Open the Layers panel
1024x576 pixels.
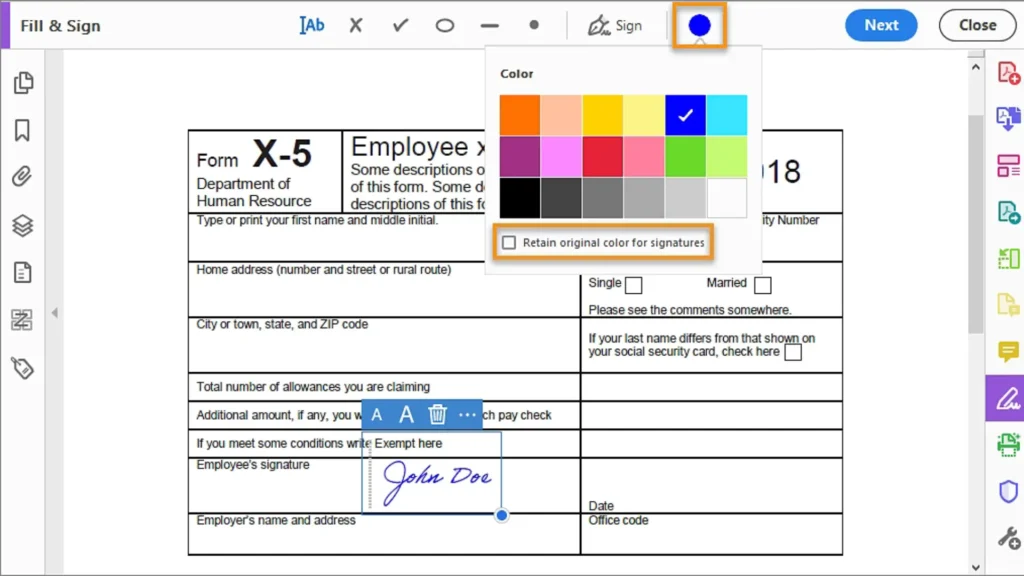click(24, 224)
